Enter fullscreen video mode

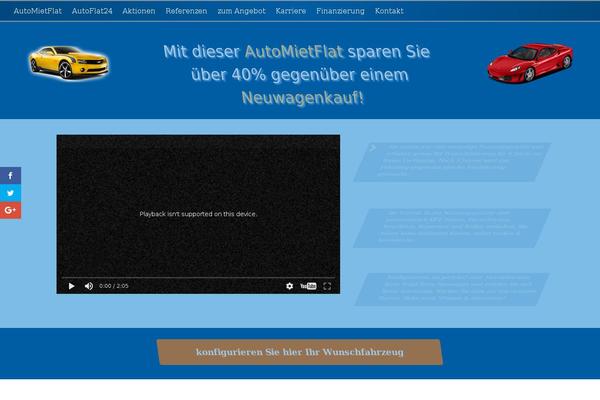point(327,286)
